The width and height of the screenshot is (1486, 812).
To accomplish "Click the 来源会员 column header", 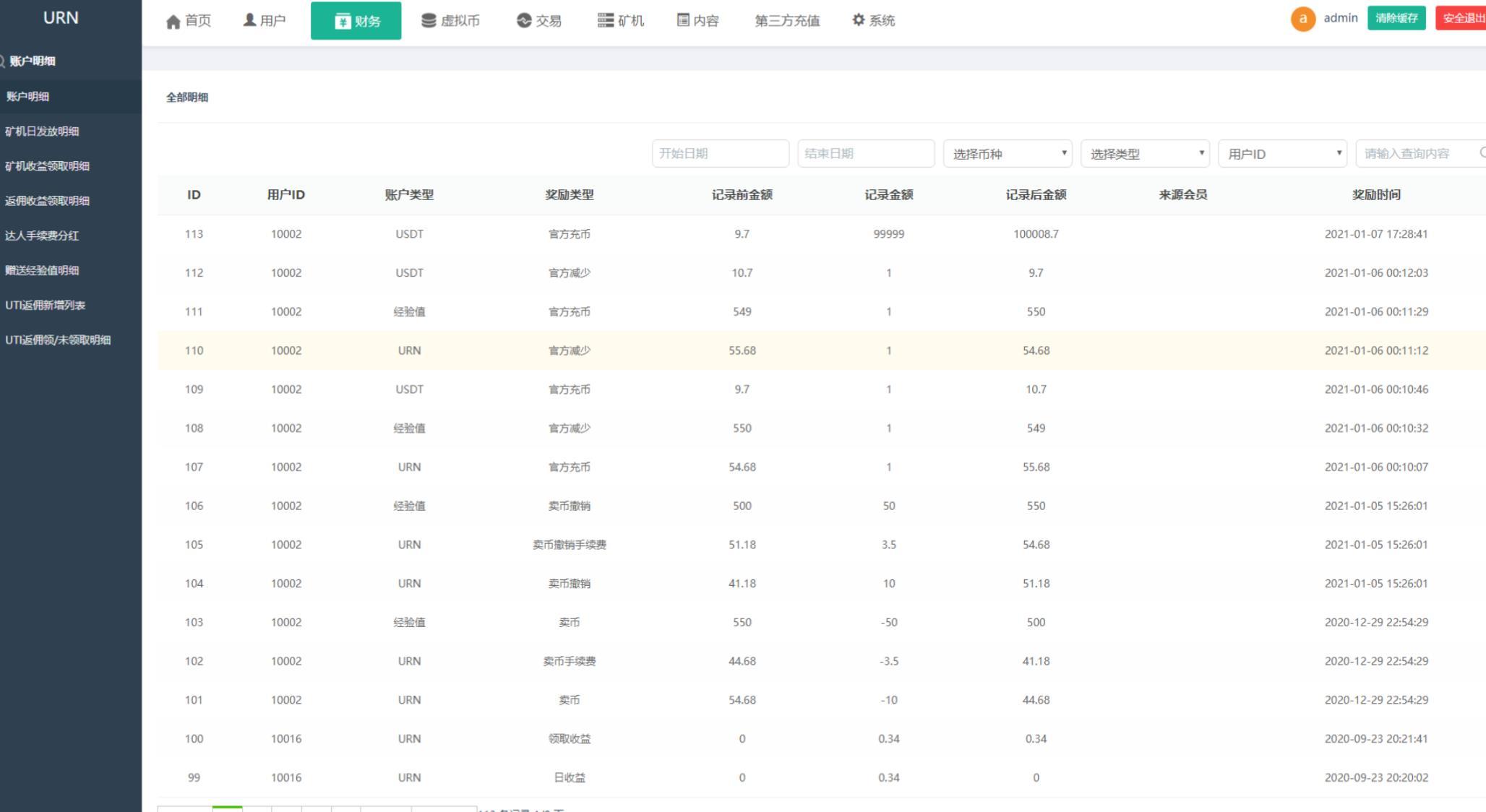I will [1183, 194].
